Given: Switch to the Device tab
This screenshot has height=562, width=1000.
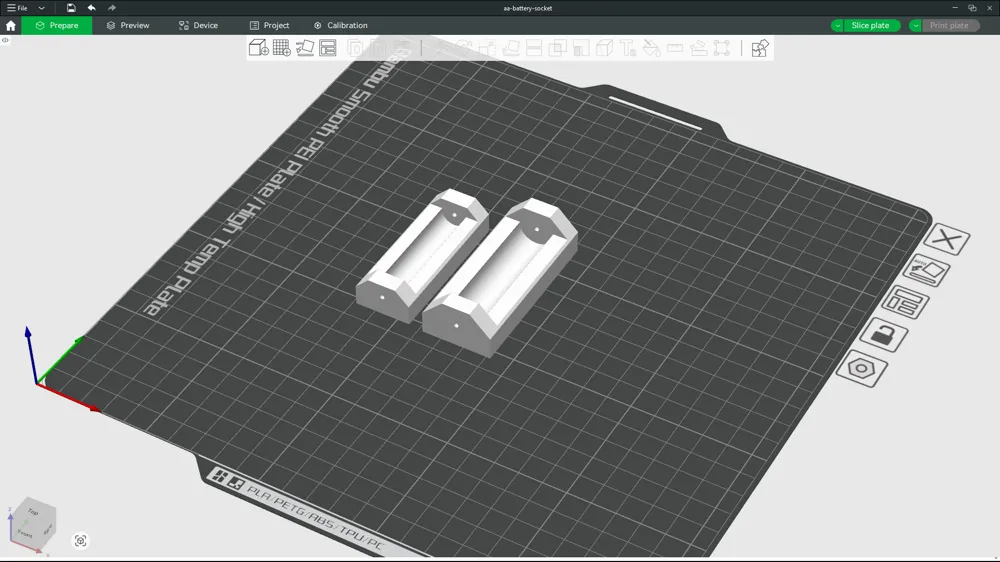Looking at the screenshot, I should [198, 26].
